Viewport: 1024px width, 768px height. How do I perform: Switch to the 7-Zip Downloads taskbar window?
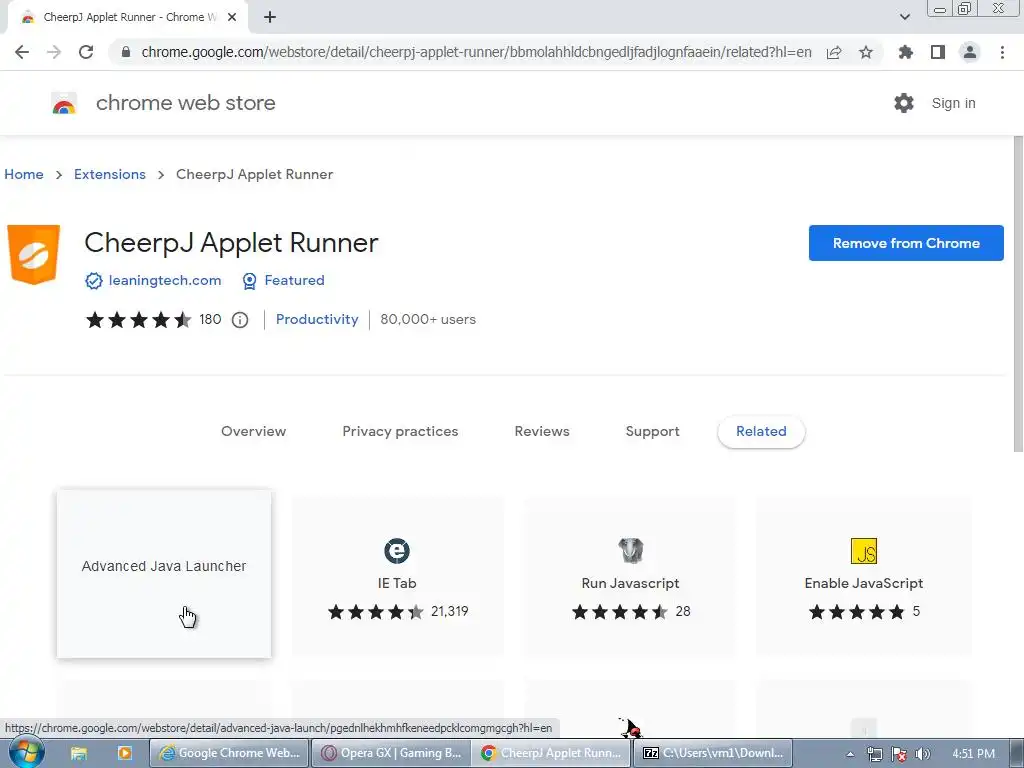712,753
